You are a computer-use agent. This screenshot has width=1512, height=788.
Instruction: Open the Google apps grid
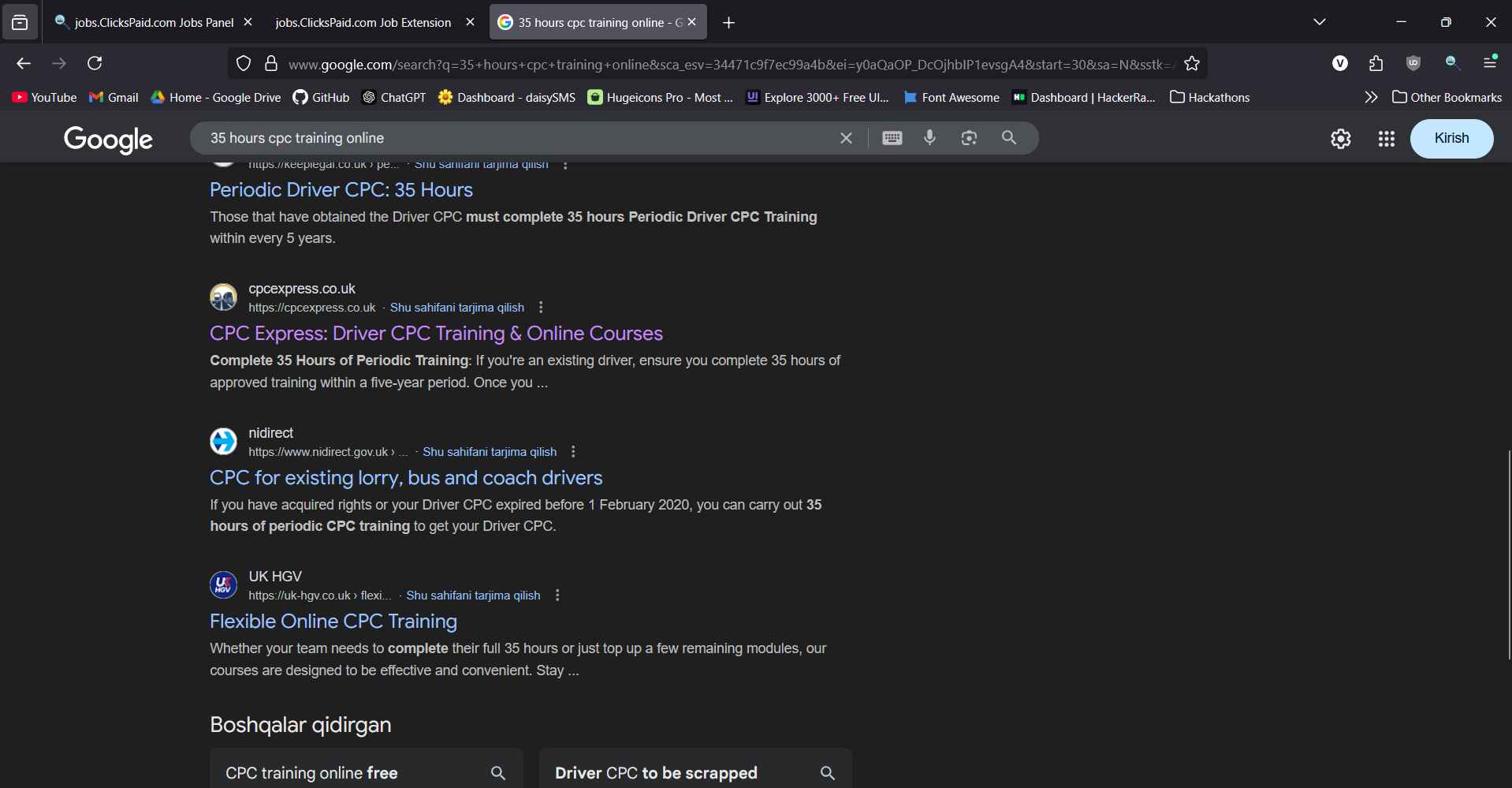click(x=1387, y=139)
